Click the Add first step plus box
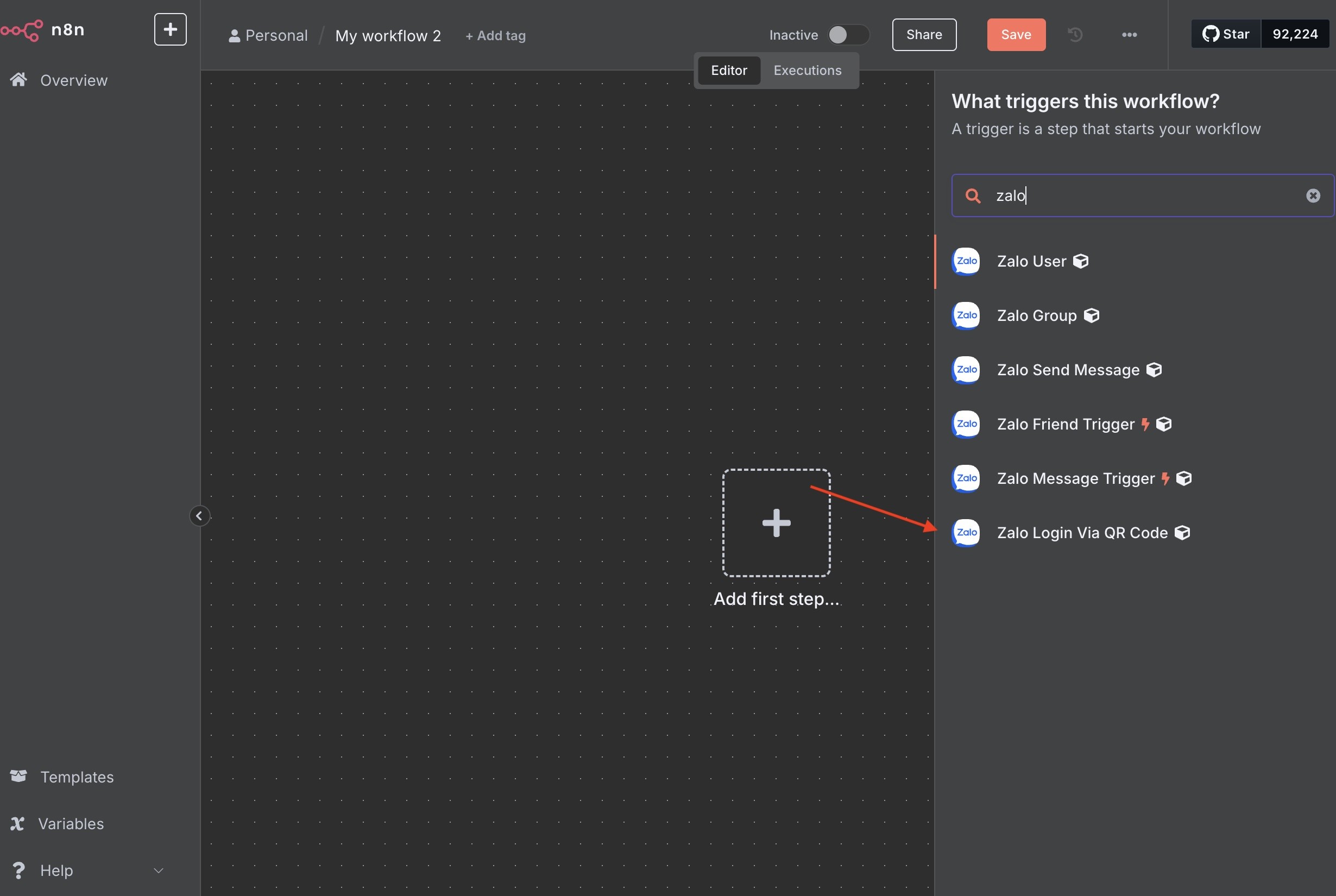 [776, 523]
